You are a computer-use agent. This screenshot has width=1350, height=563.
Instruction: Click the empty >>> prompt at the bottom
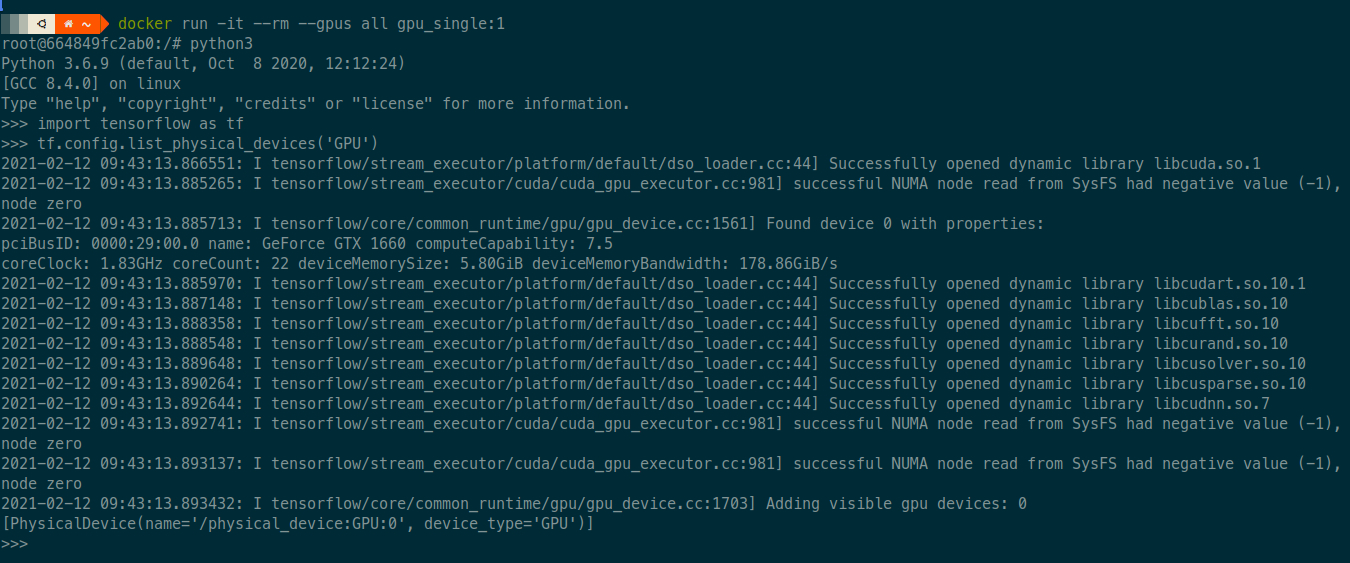point(15,543)
